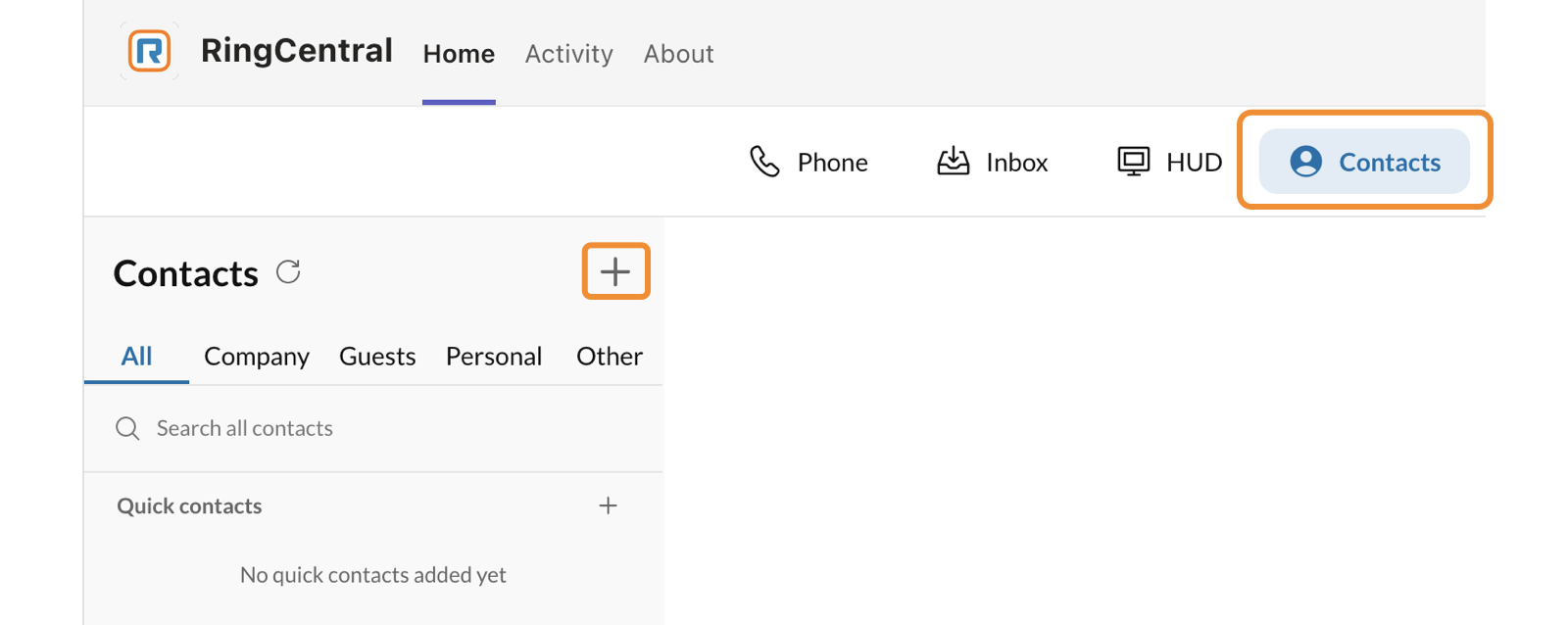Switch to the Home tab
Screen dimensions: 1568x625
[459, 54]
